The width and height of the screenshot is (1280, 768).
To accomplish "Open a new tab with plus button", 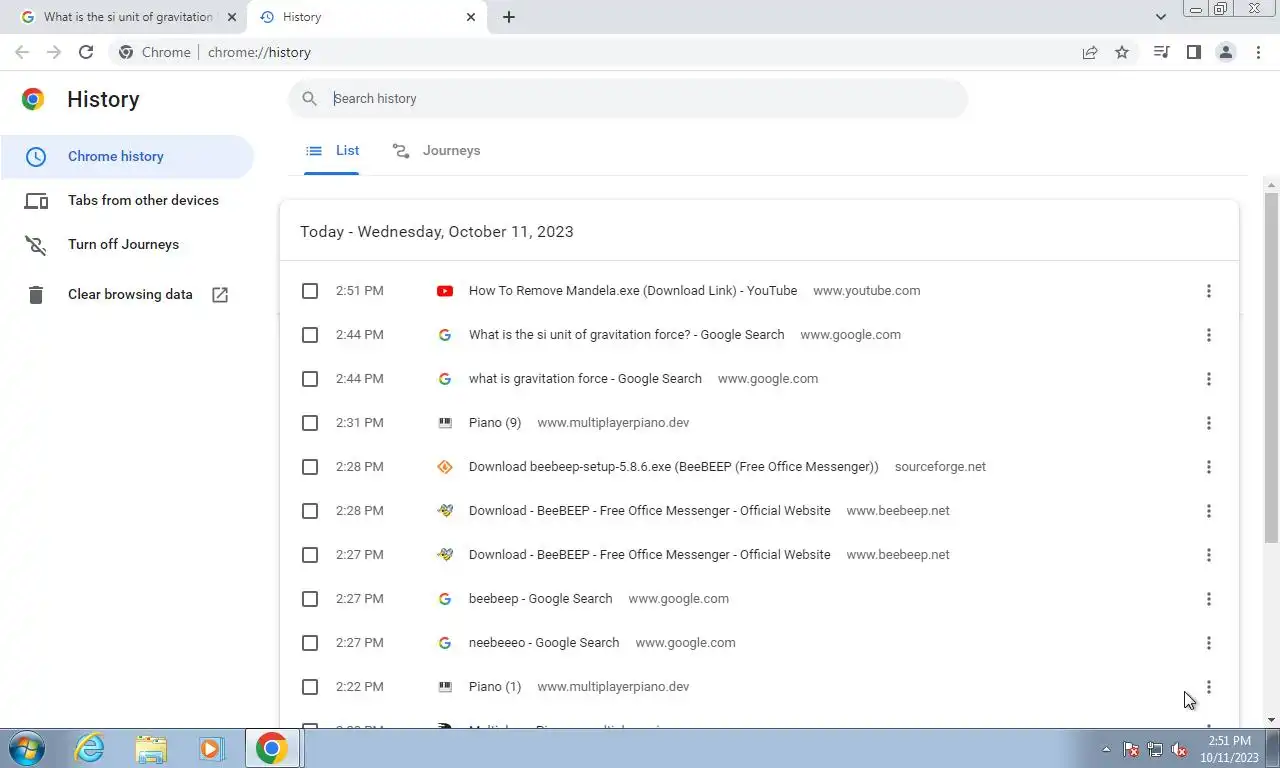I will (509, 17).
